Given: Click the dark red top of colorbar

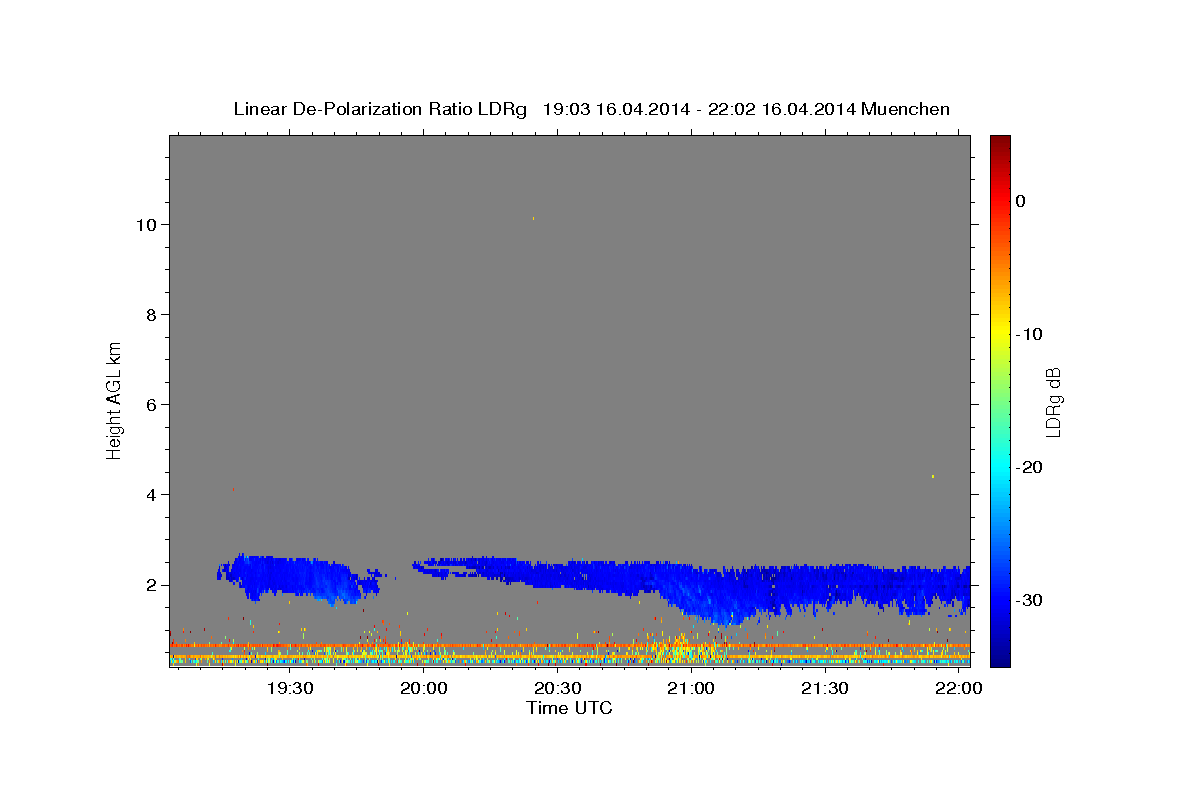Looking at the screenshot, I should click(1000, 142).
